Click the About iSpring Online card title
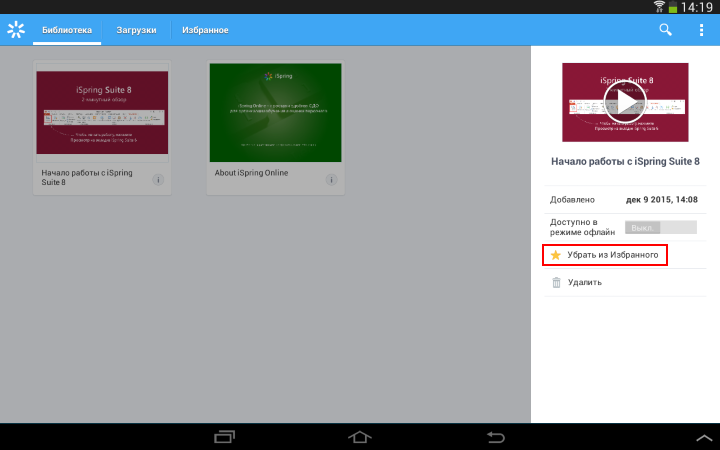Screen dimensions: 720x450 [x=251, y=173]
